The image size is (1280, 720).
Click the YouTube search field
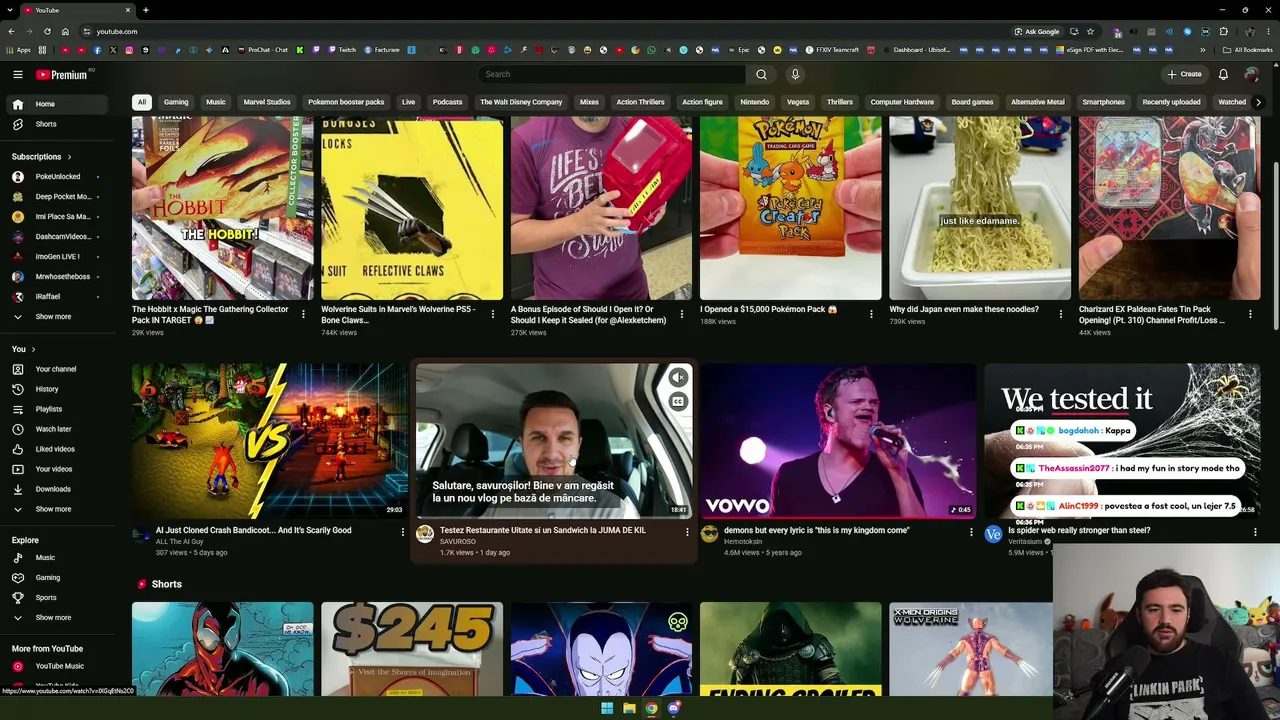pos(612,74)
